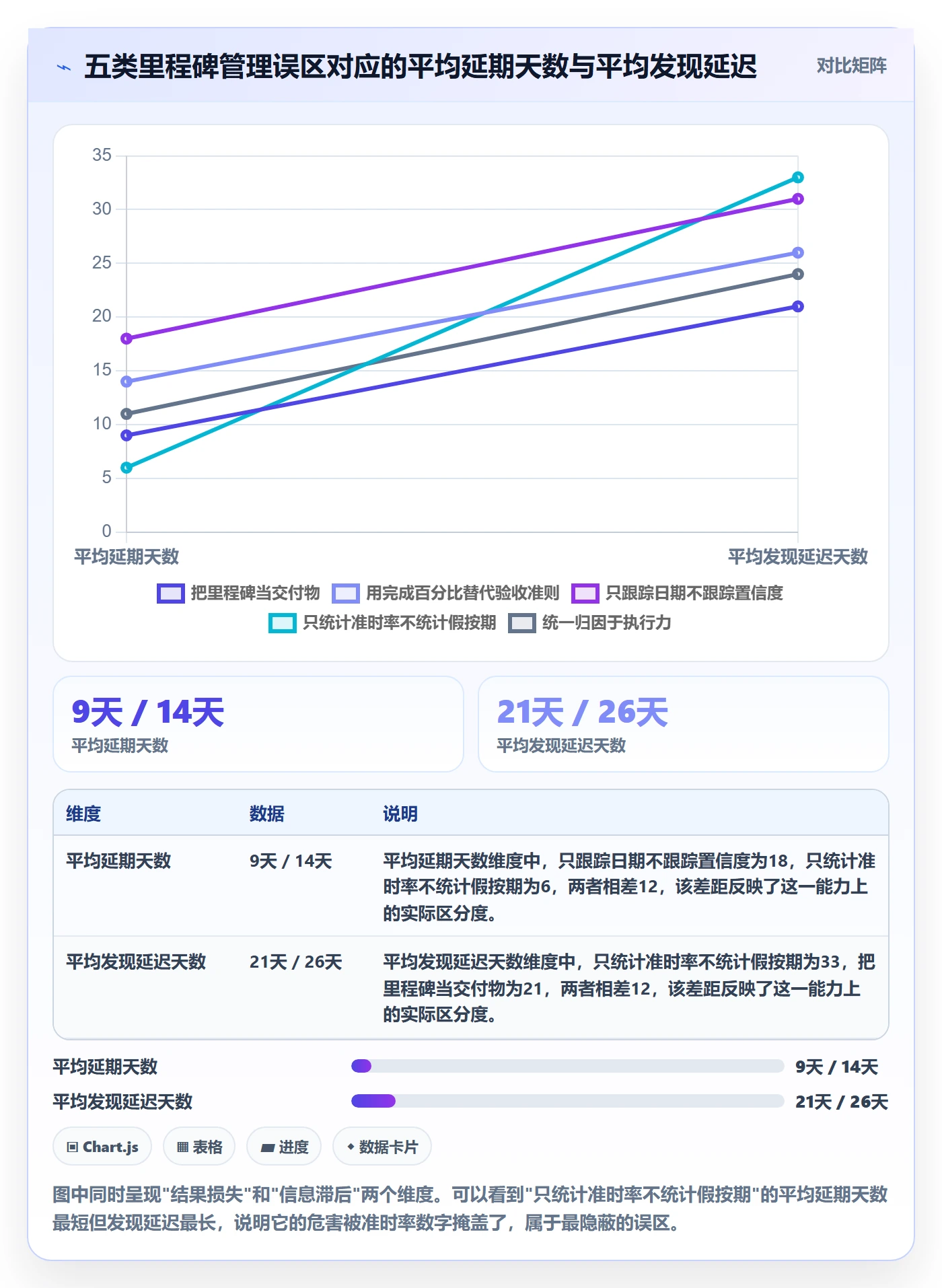Click the 数据 table column header
The image size is (942, 1288).
click(267, 814)
